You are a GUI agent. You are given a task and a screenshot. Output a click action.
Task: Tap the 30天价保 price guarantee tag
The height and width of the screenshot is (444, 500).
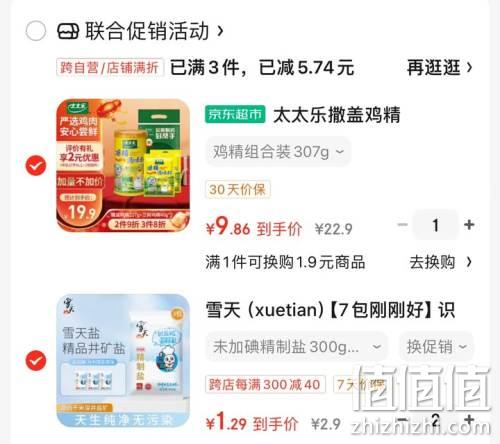click(237, 190)
